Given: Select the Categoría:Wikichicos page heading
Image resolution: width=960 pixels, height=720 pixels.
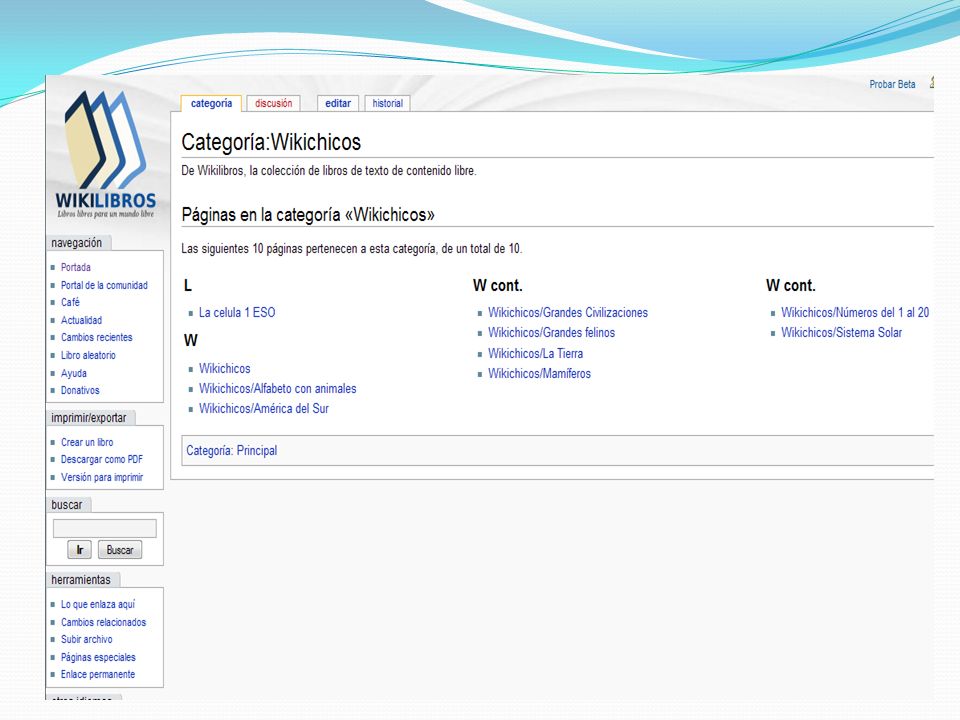Looking at the screenshot, I should (x=271, y=142).
